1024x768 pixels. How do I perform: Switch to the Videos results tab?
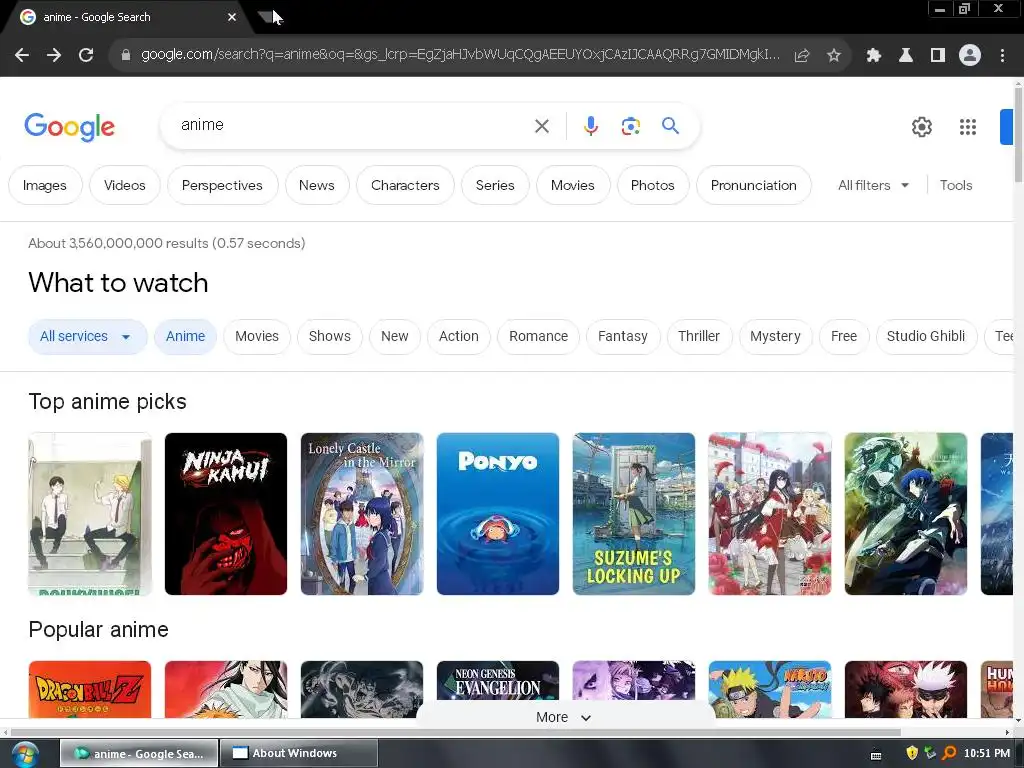click(x=125, y=185)
